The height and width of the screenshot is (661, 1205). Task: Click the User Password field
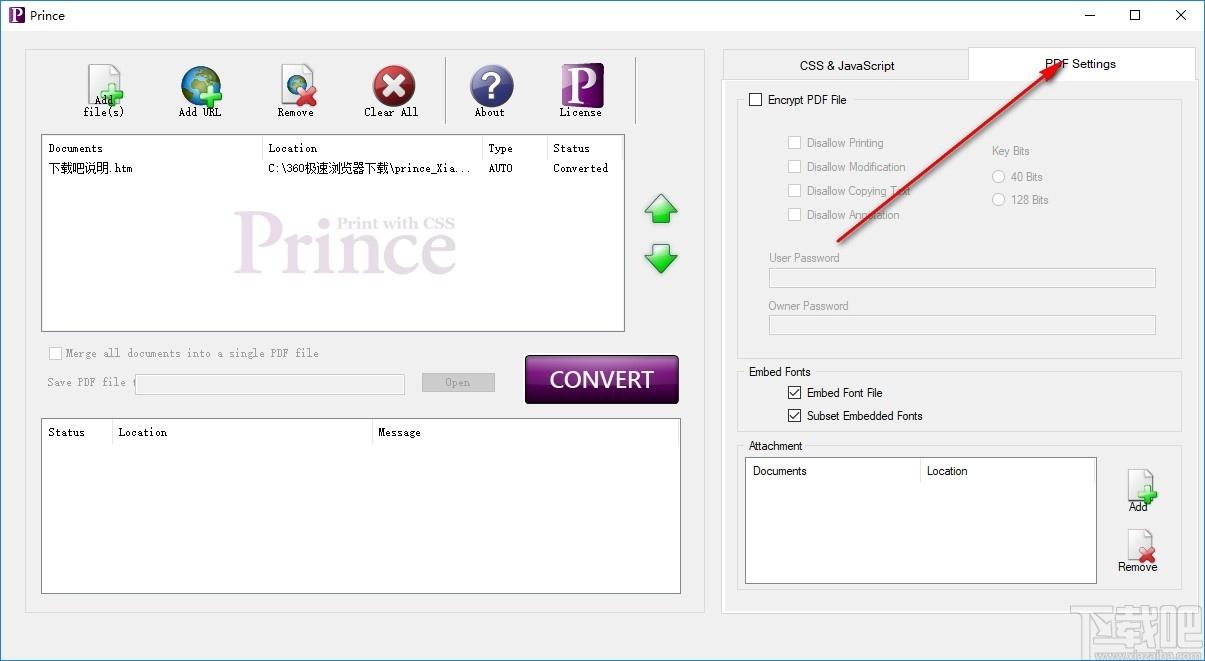coord(962,278)
